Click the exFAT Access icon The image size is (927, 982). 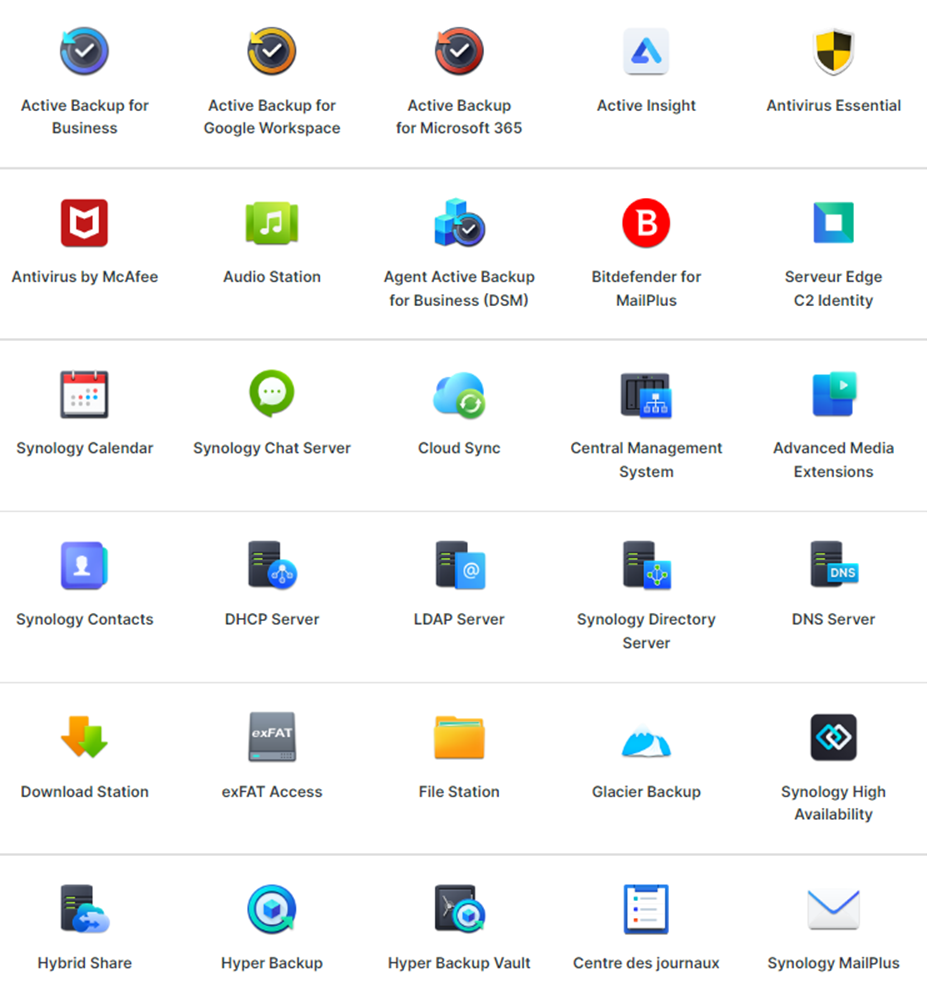272,736
